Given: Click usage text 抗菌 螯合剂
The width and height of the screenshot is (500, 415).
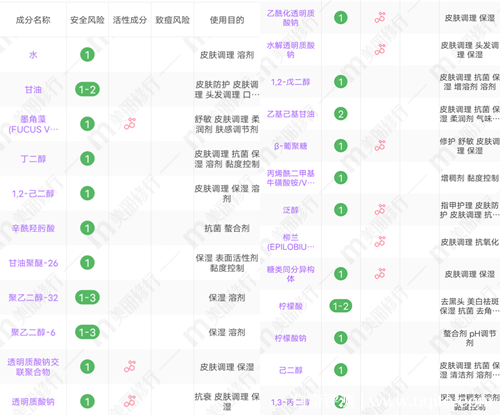Looking at the screenshot, I should [227, 228].
